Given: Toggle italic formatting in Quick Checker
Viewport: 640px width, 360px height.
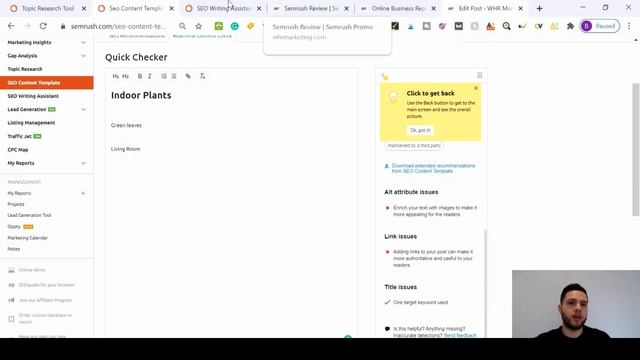Looking at the screenshot, I should 150,76.
